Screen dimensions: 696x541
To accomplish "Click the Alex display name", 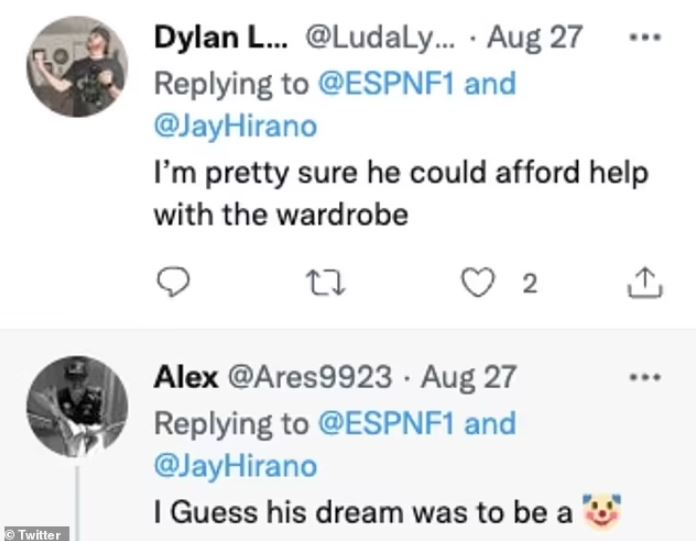I will 185,378.
